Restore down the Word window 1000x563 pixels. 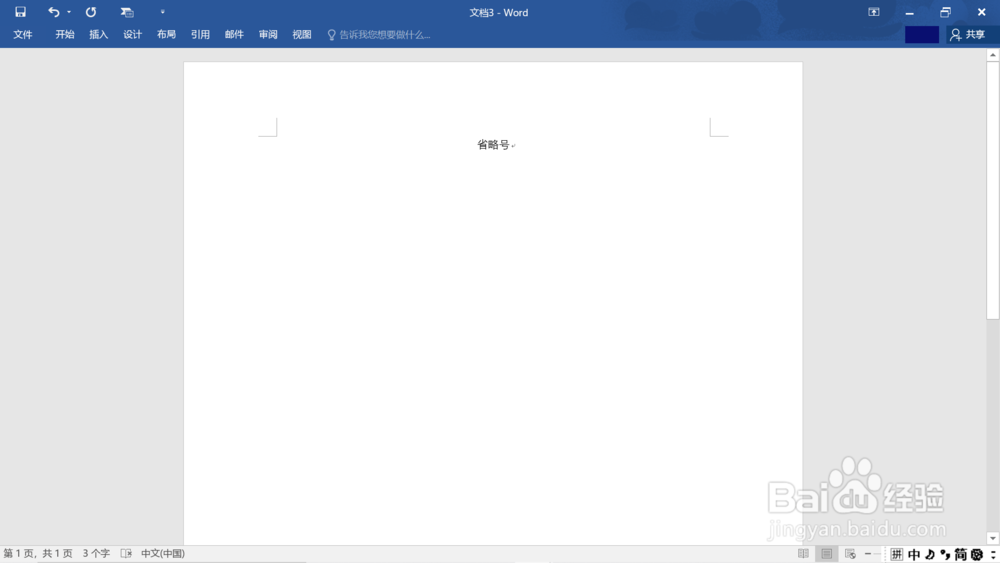[x=945, y=12]
